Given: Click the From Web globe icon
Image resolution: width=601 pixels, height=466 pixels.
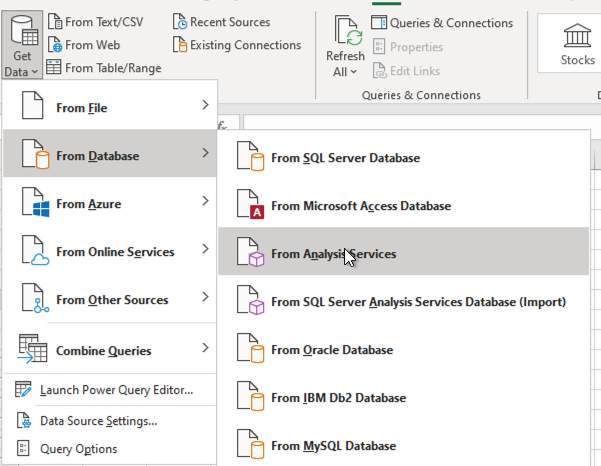Looking at the screenshot, I should (55, 44).
